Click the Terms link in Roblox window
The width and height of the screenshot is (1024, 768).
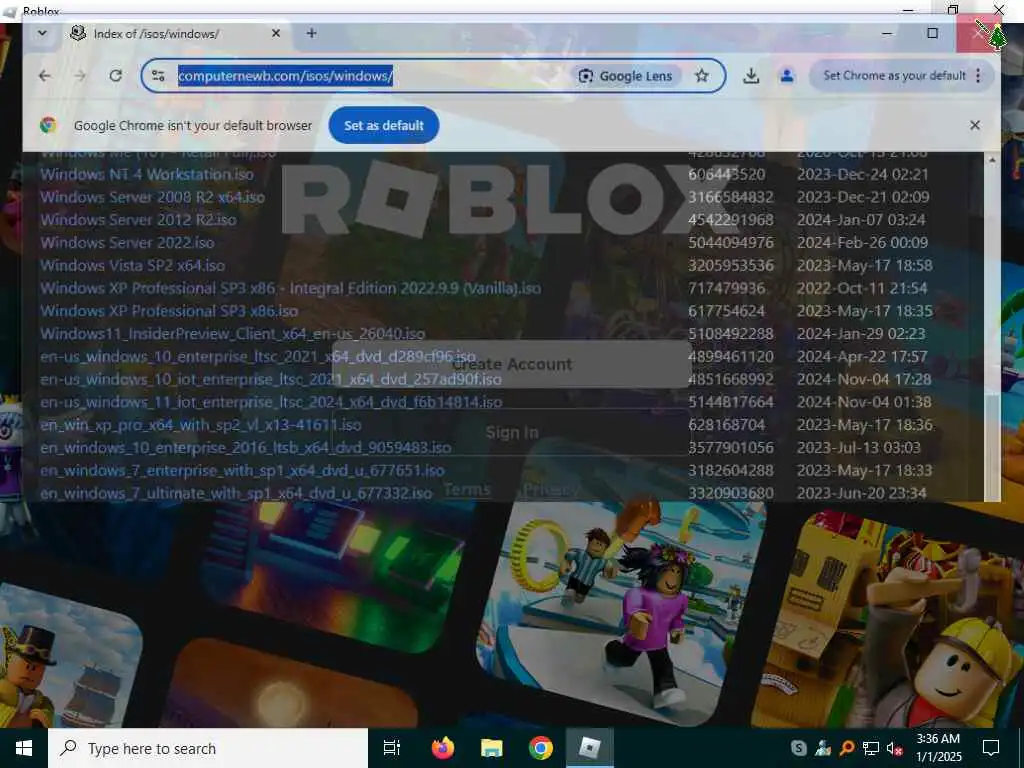pyautogui.click(x=467, y=489)
